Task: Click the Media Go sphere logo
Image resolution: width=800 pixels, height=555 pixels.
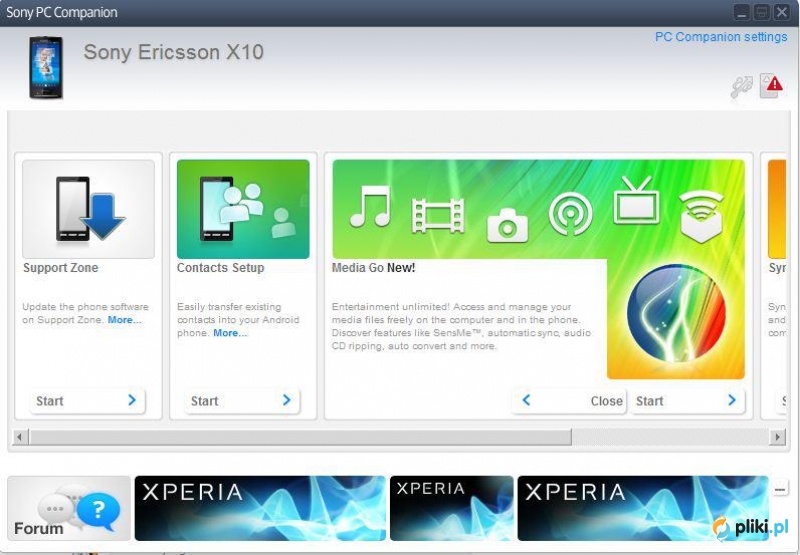Action: 676,313
